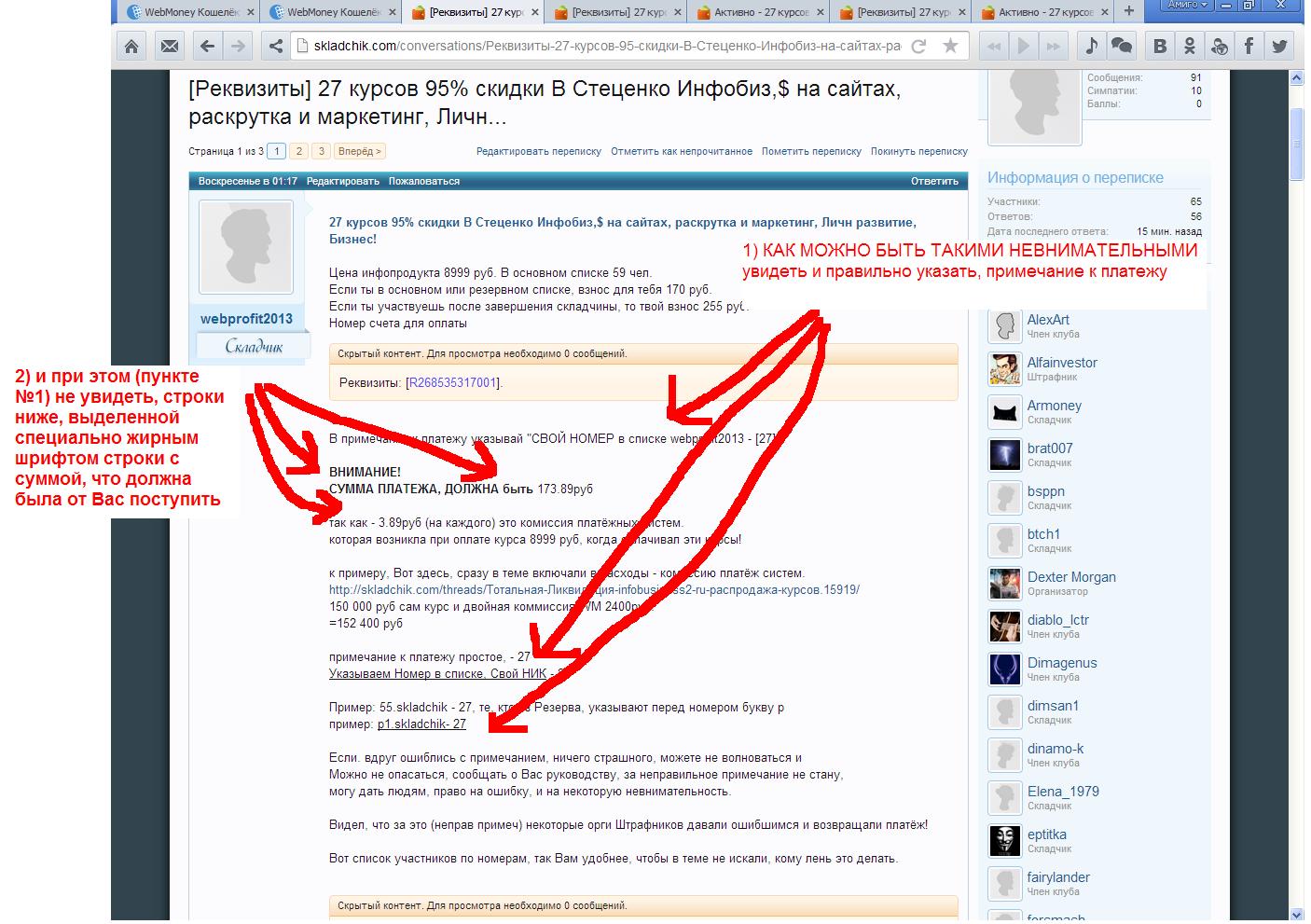Open the chat bubbles icon
The height and width of the screenshot is (924, 1311).
(x=1122, y=46)
